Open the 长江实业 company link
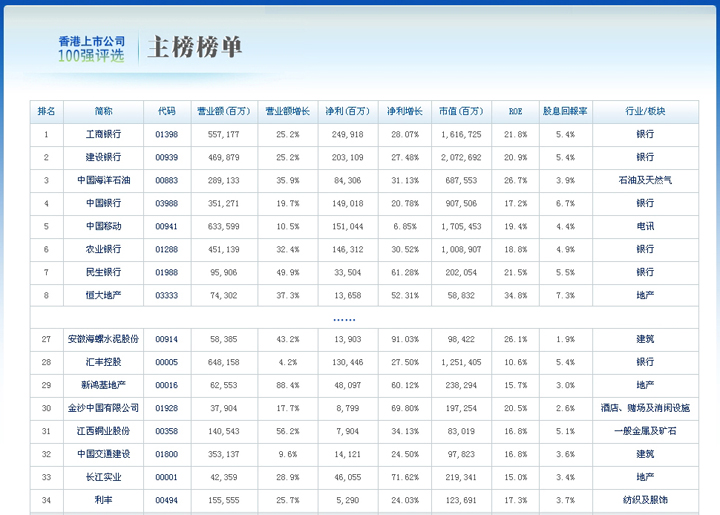The image size is (720, 515). pyautogui.click(x=104, y=477)
